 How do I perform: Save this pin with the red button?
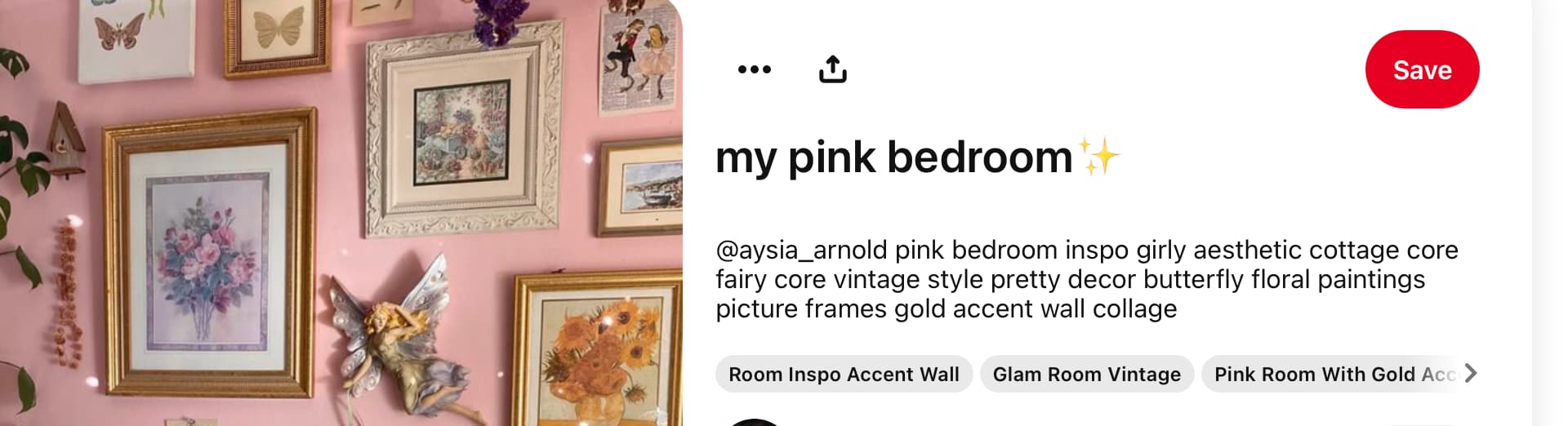pos(1422,69)
